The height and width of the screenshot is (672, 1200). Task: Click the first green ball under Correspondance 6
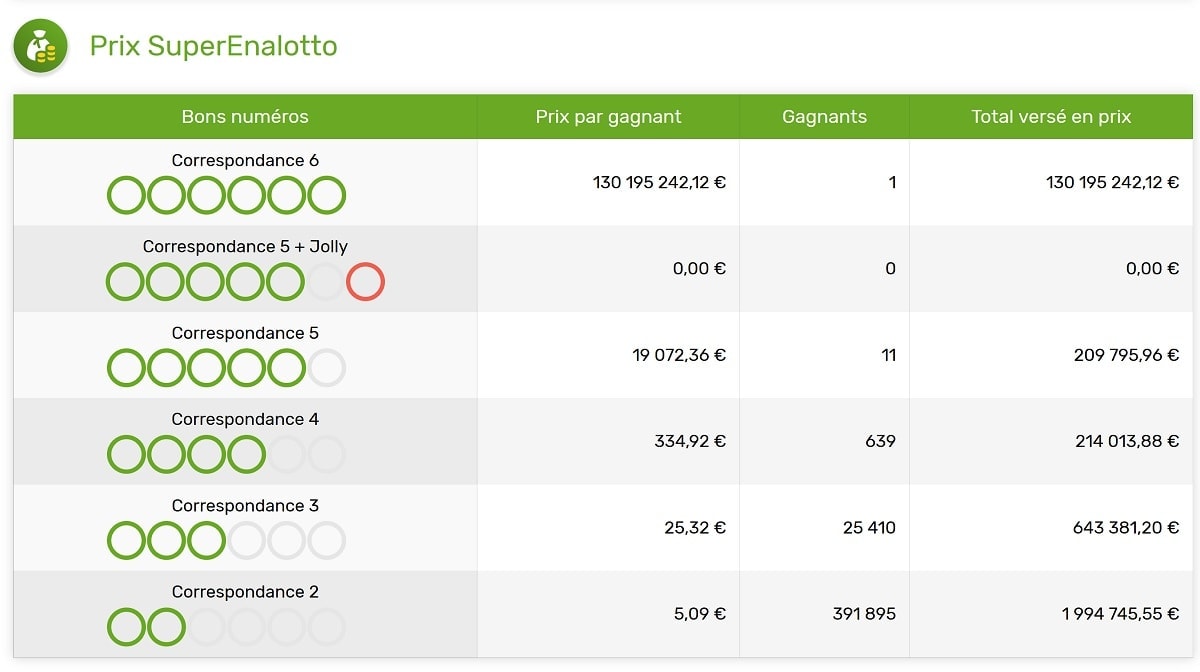(x=126, y=195)
